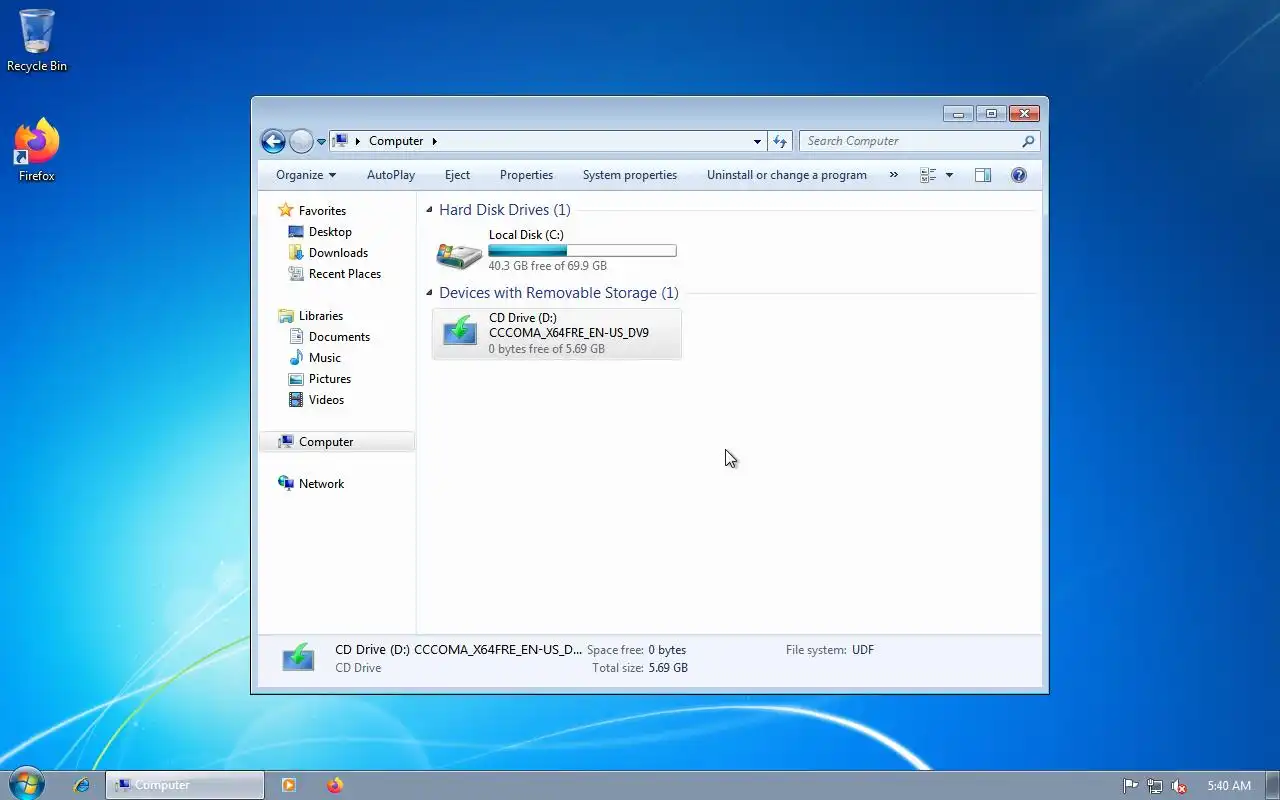Go back with the Back arrow button
This screenshot has height=800, width=1280.
click(273, 141)
